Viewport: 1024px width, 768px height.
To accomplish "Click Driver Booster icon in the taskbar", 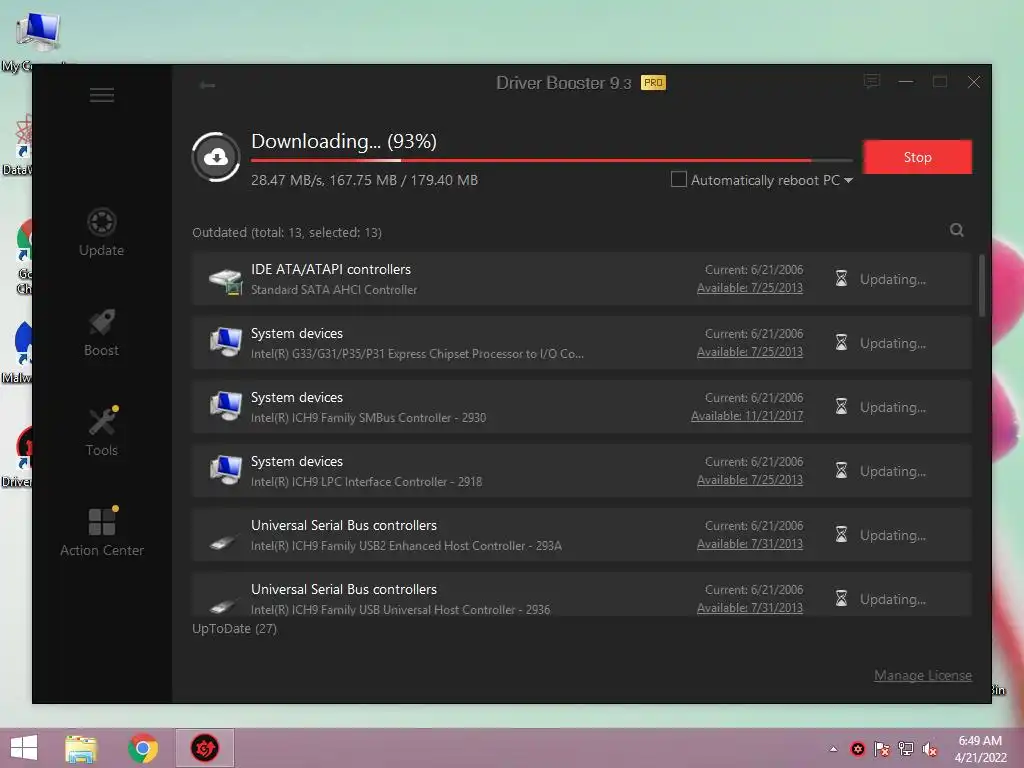I will [204, 748].
